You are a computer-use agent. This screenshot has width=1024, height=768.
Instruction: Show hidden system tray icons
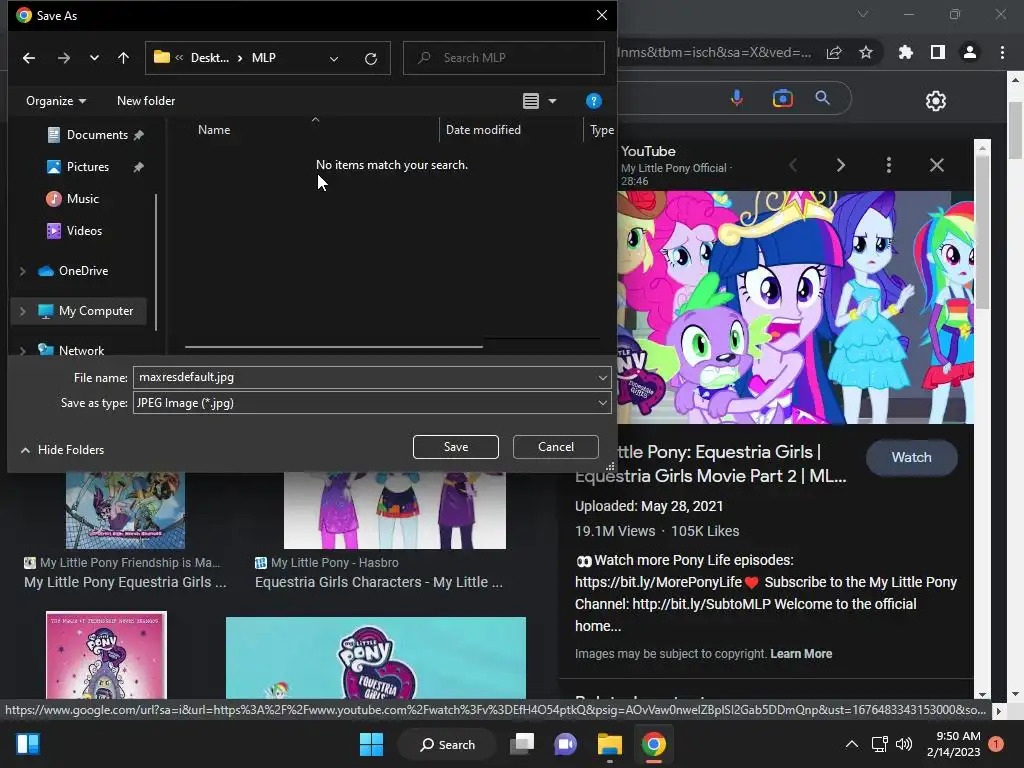(x=852, y=744)
